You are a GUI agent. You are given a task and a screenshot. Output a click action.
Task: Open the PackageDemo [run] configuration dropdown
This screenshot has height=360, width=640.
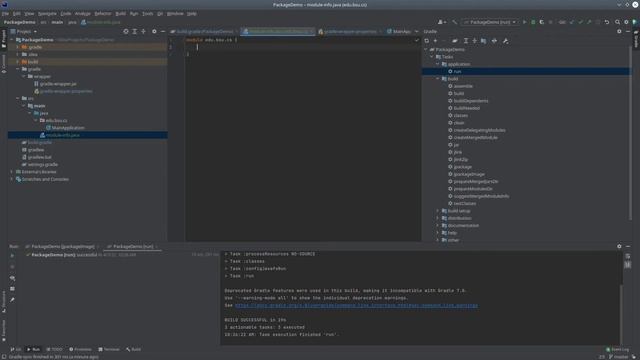pyautogui.click(x=490, y=22)
